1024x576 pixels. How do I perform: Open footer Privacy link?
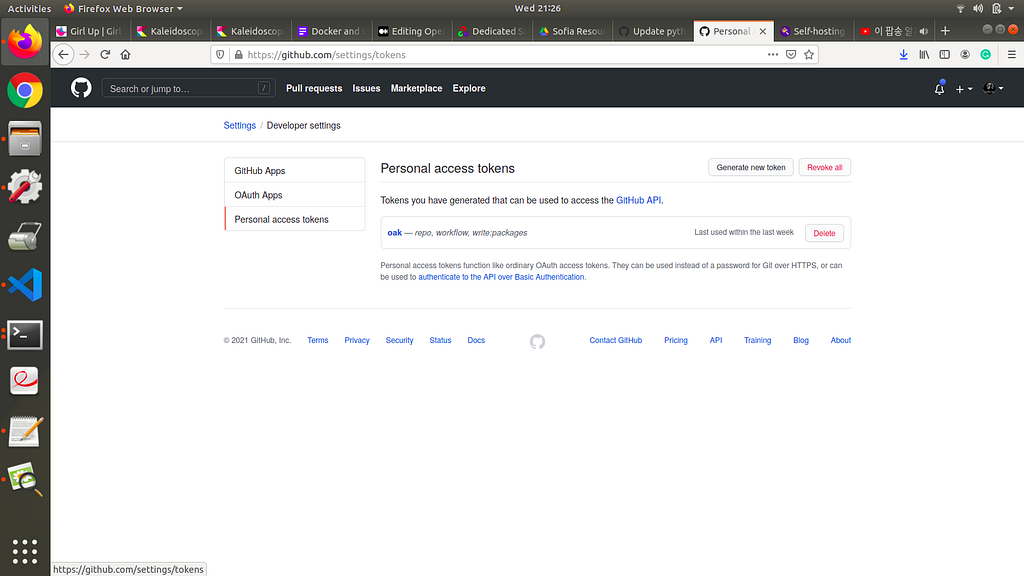(357, 340)
